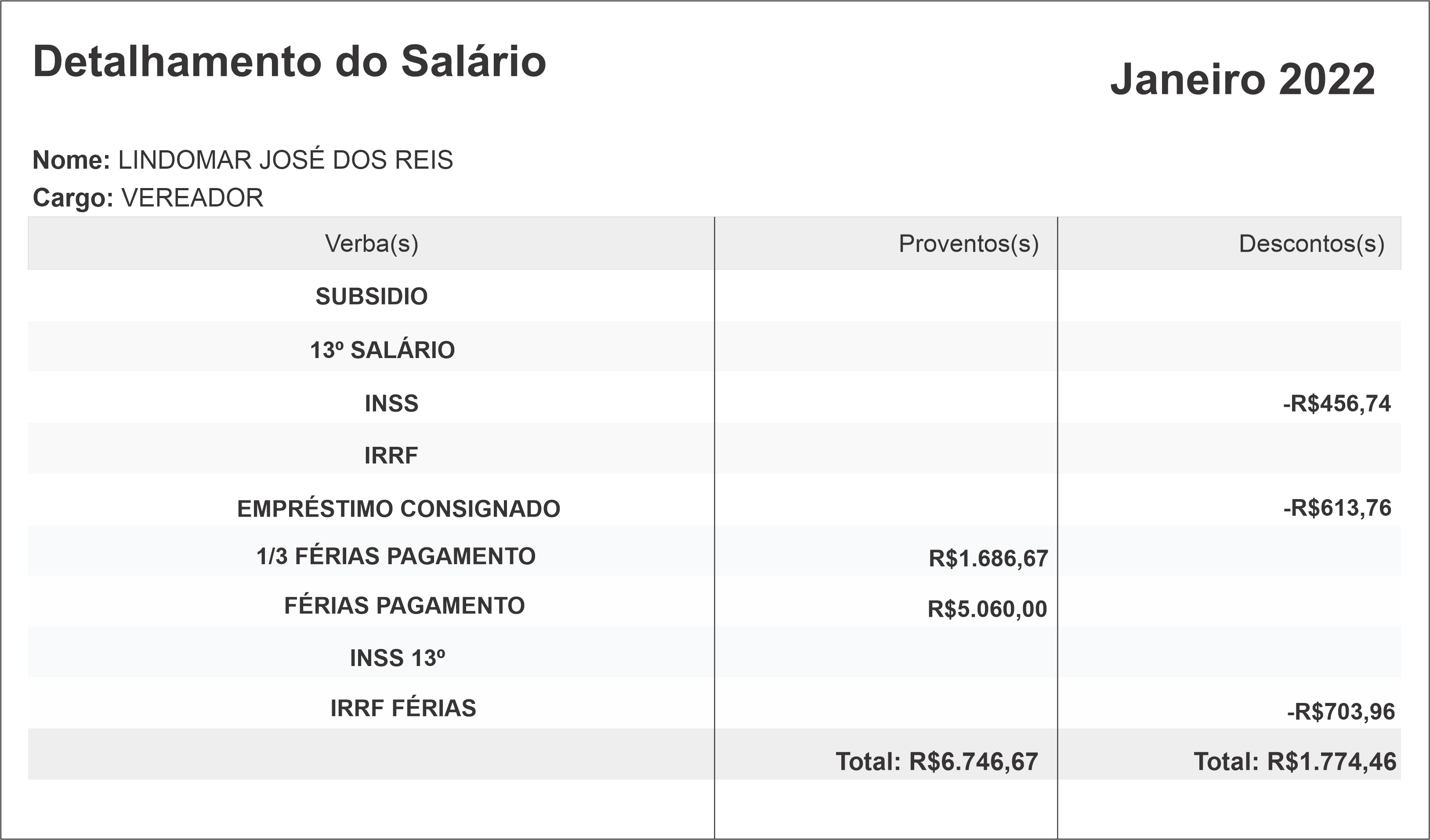Select the IRRF row label
The width and height of the screenshot is (1430, 840).
tap(391, 455)
